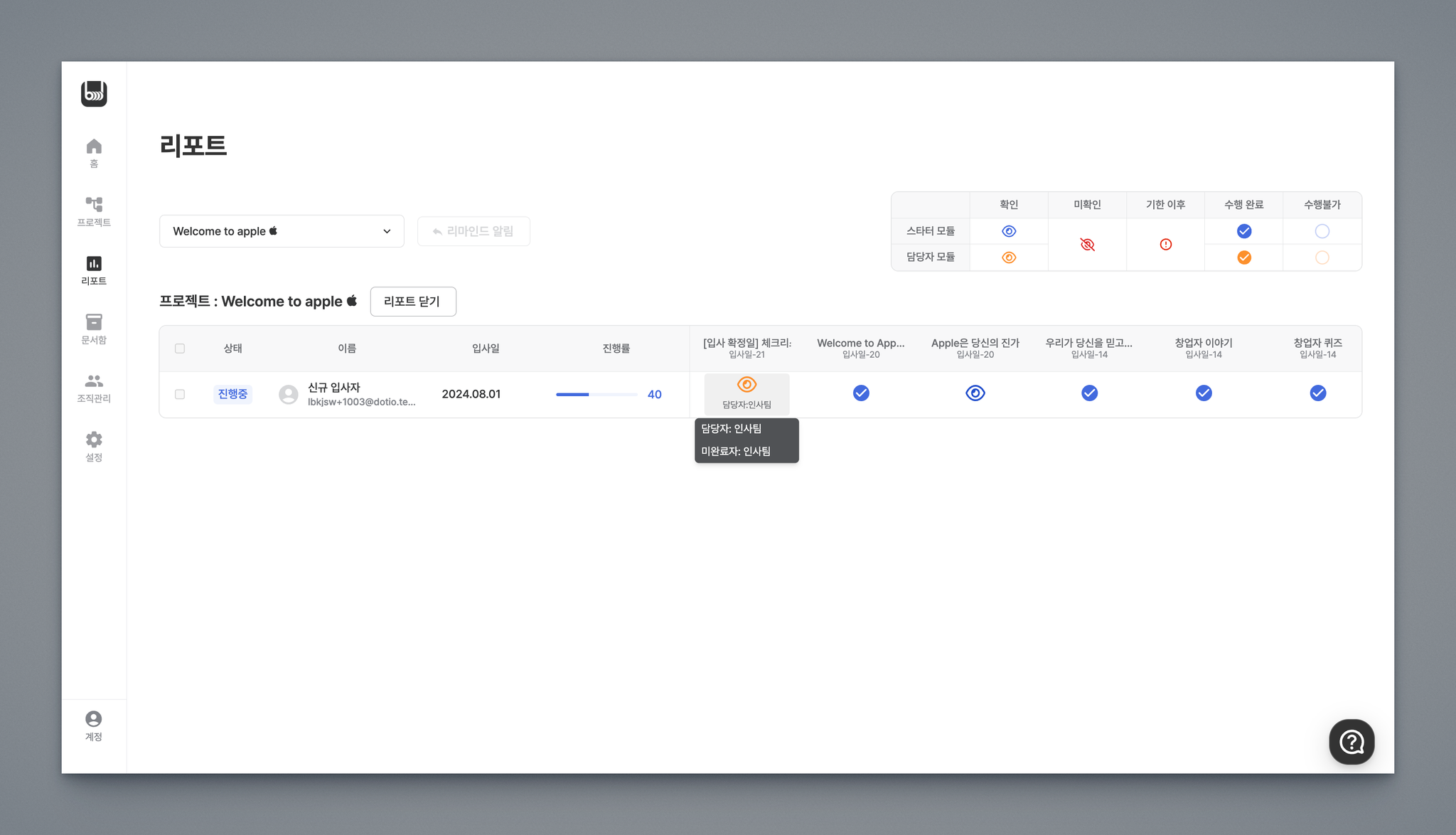This screenshot has height=835, width=1456.
Task: Click the 리포트 닫기 button
Action: 412,302
